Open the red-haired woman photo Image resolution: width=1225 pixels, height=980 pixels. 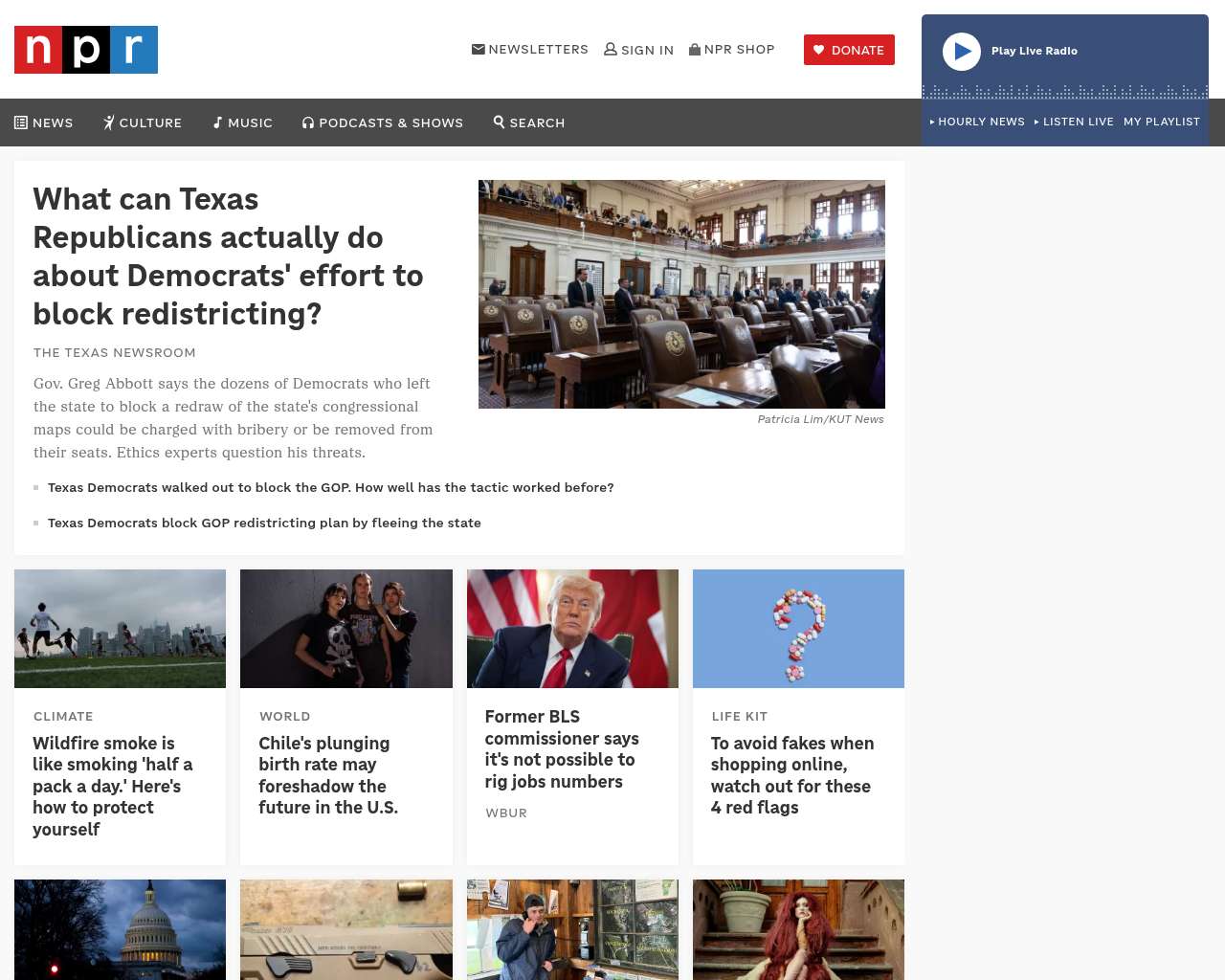[798, 929]
